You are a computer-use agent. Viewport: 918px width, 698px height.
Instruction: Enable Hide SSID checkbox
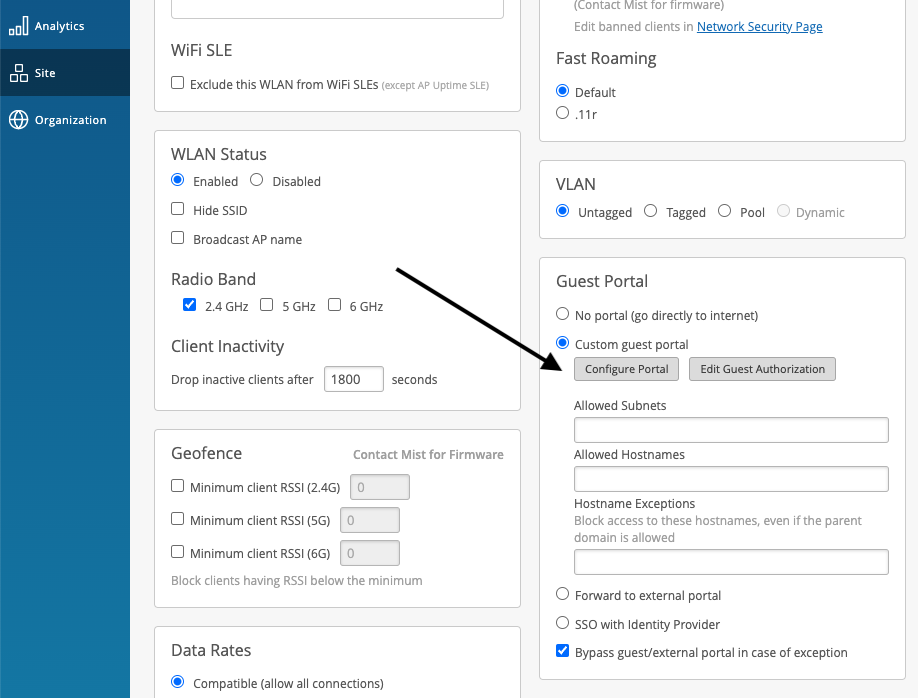tap(178, 210)
